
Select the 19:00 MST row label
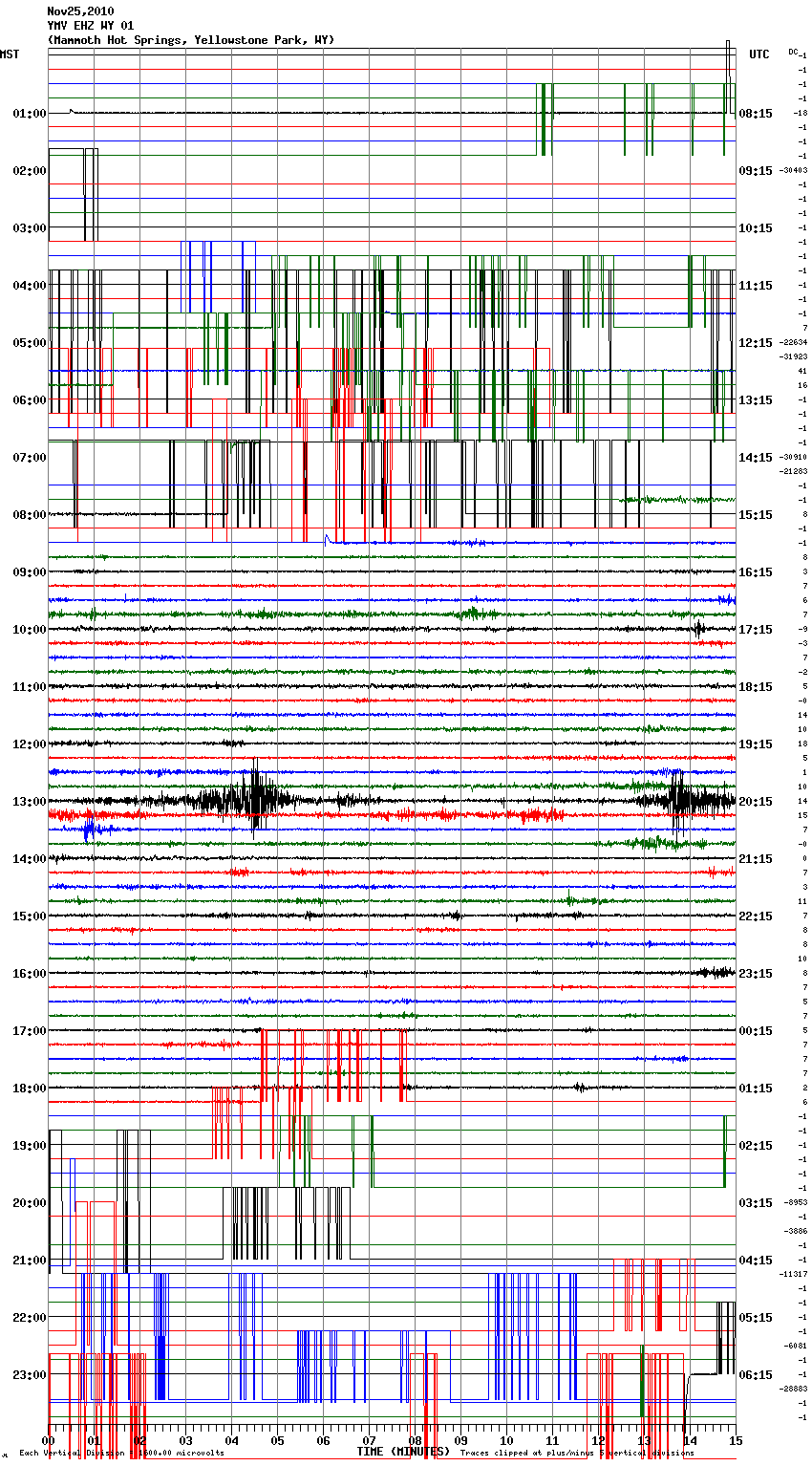pos(30,1146)
